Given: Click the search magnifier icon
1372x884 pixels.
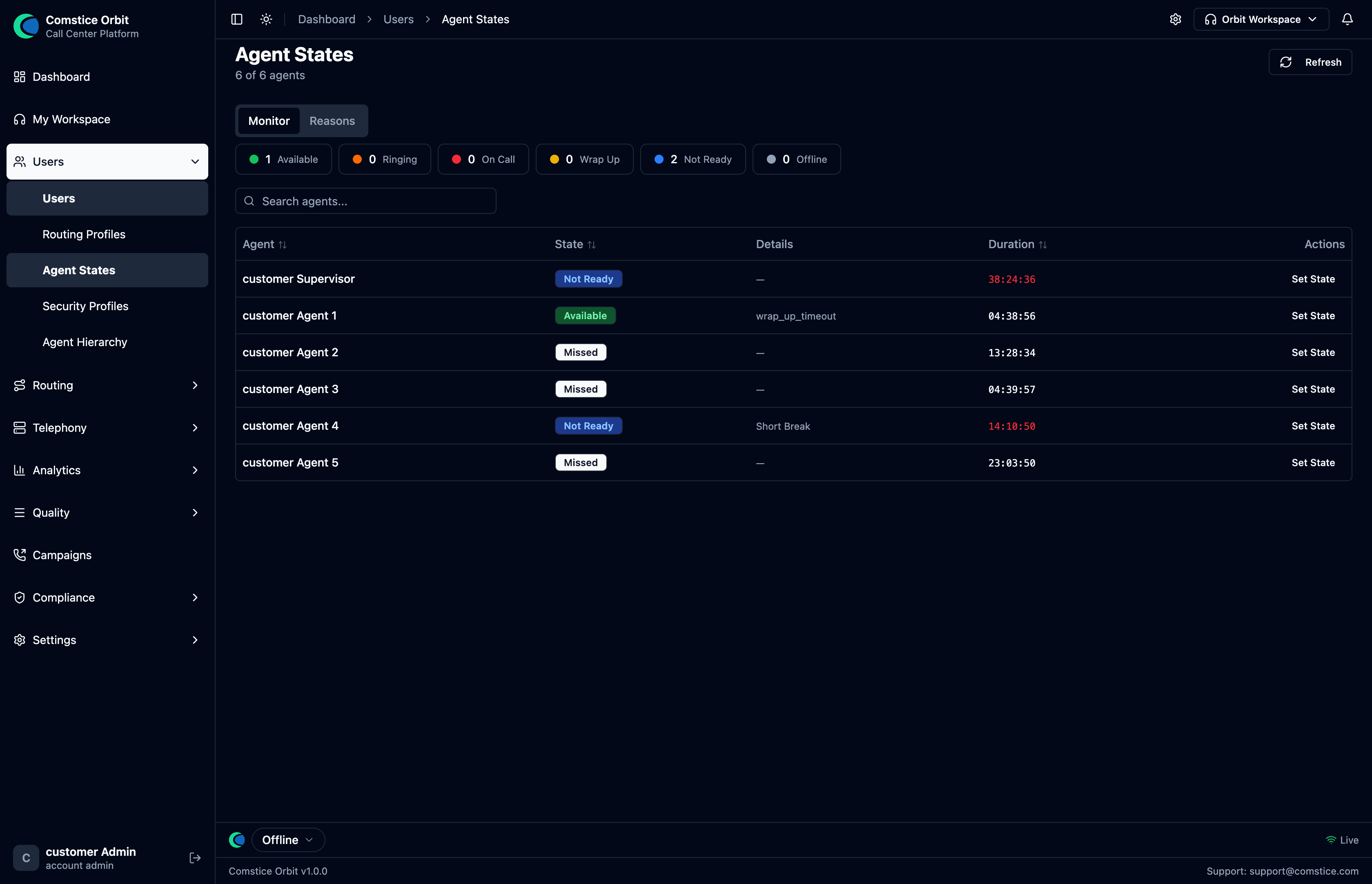Looking at the screenshot, I should 249,201.
